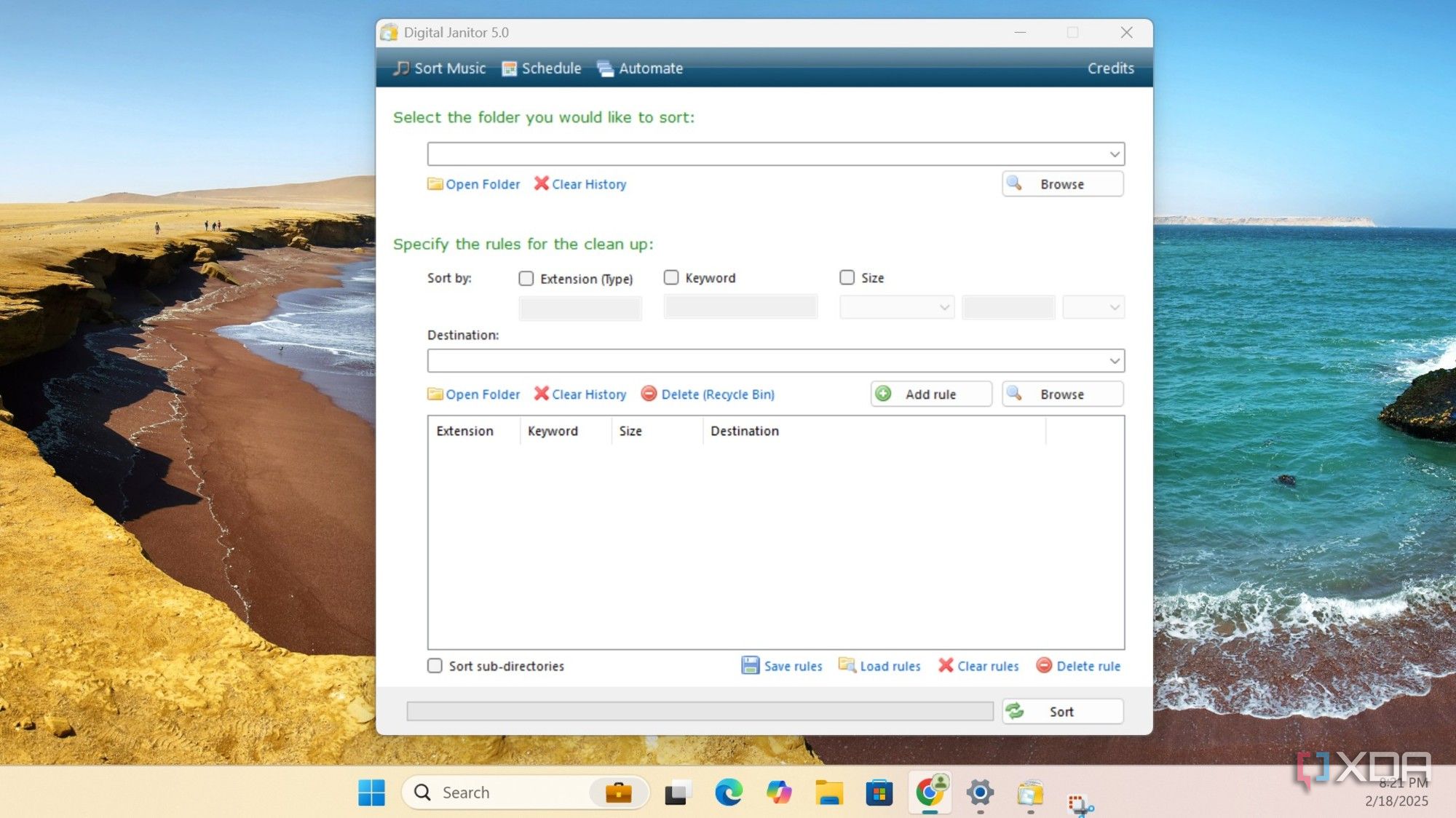Screen dimensions: 1456x818
Task: Enable the Extension (Type) checkbox
Action: pos(526,279)
